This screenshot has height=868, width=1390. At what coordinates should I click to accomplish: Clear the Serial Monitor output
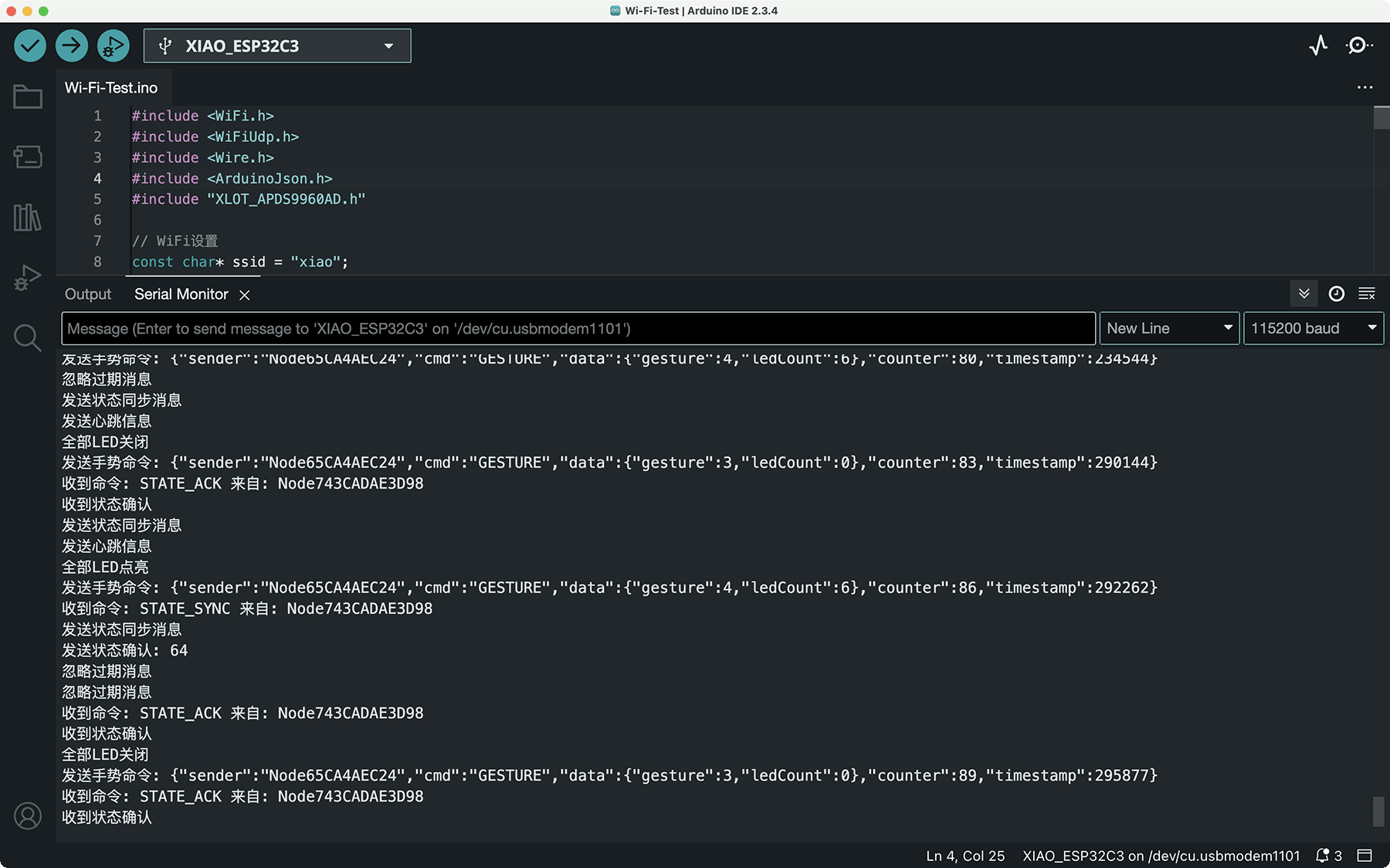point(1367,293)
